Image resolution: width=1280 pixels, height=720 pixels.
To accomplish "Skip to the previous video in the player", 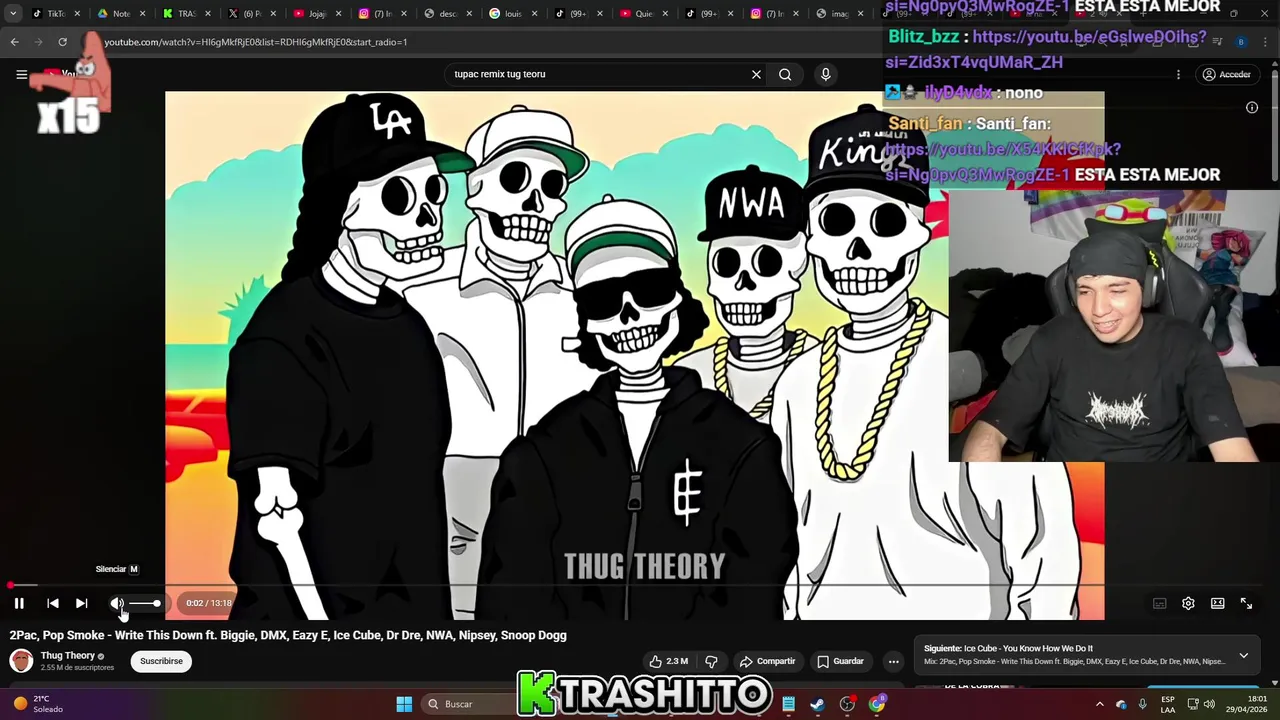I will click(x=53, y=603).
